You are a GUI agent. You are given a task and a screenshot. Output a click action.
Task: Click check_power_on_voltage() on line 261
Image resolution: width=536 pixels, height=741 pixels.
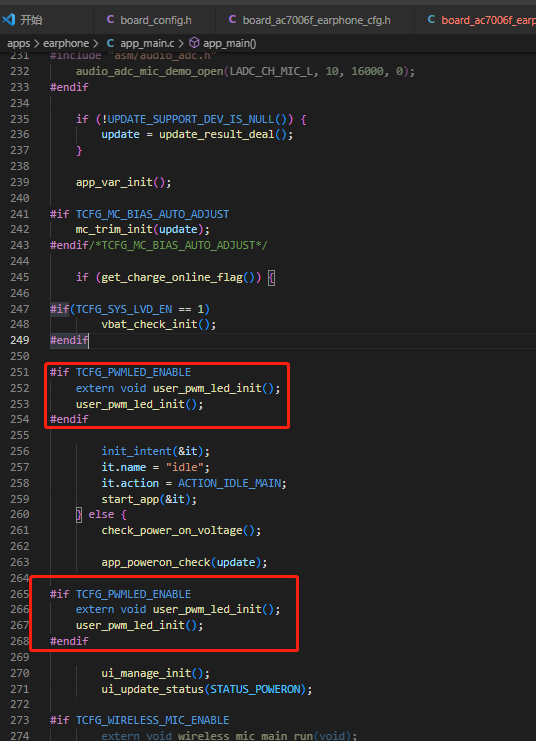point(178,531)
